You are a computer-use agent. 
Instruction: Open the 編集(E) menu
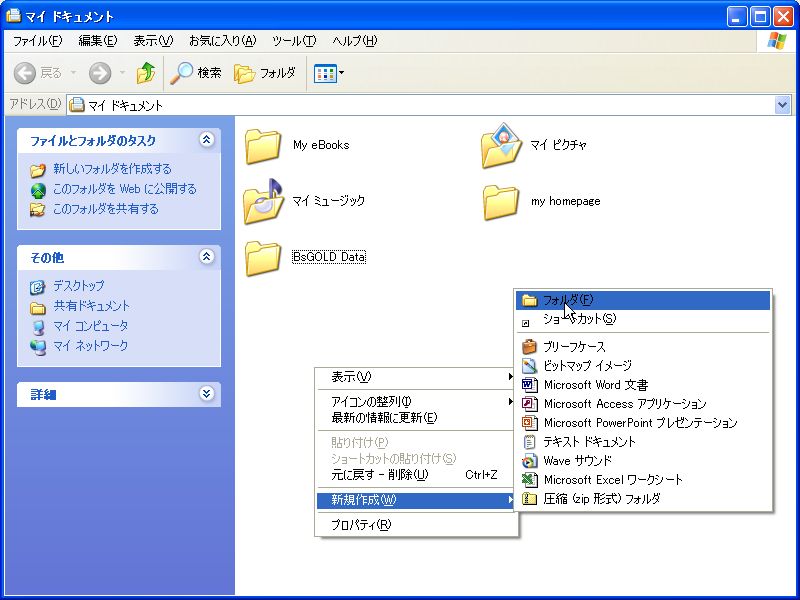click(x=97, y=41)
